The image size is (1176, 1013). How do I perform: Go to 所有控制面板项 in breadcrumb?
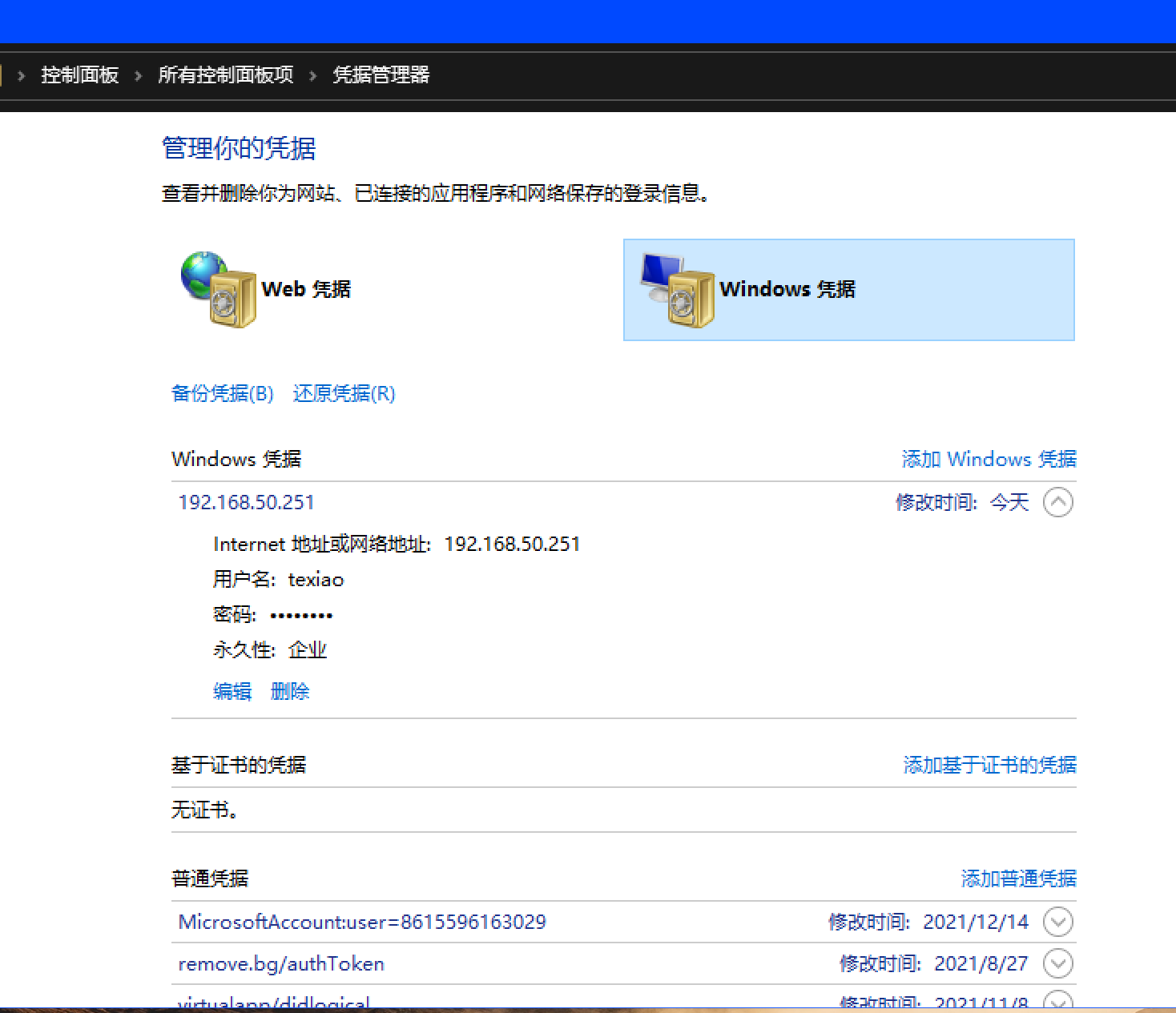pyautogui.click(x=226, y=75)
